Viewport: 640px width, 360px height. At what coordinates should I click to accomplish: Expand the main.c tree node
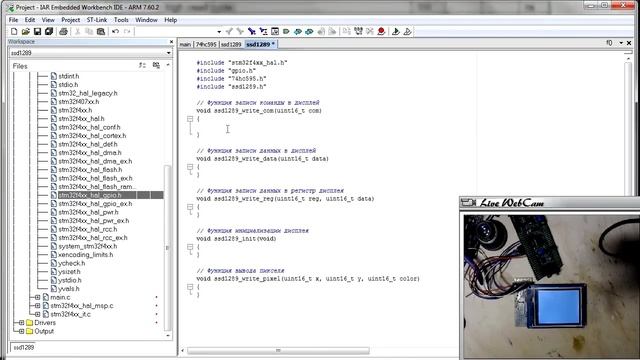[x=37, y=297]
